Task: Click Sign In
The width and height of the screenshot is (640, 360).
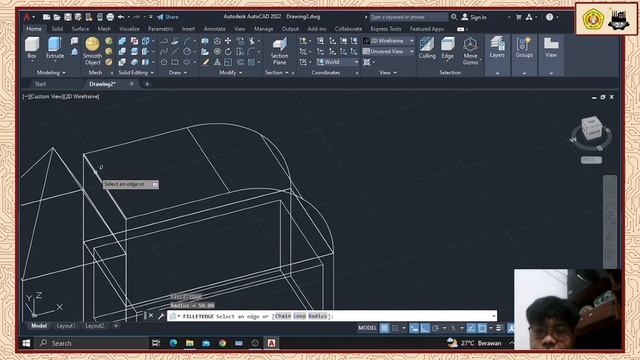Action: click(x=474, y=17)
